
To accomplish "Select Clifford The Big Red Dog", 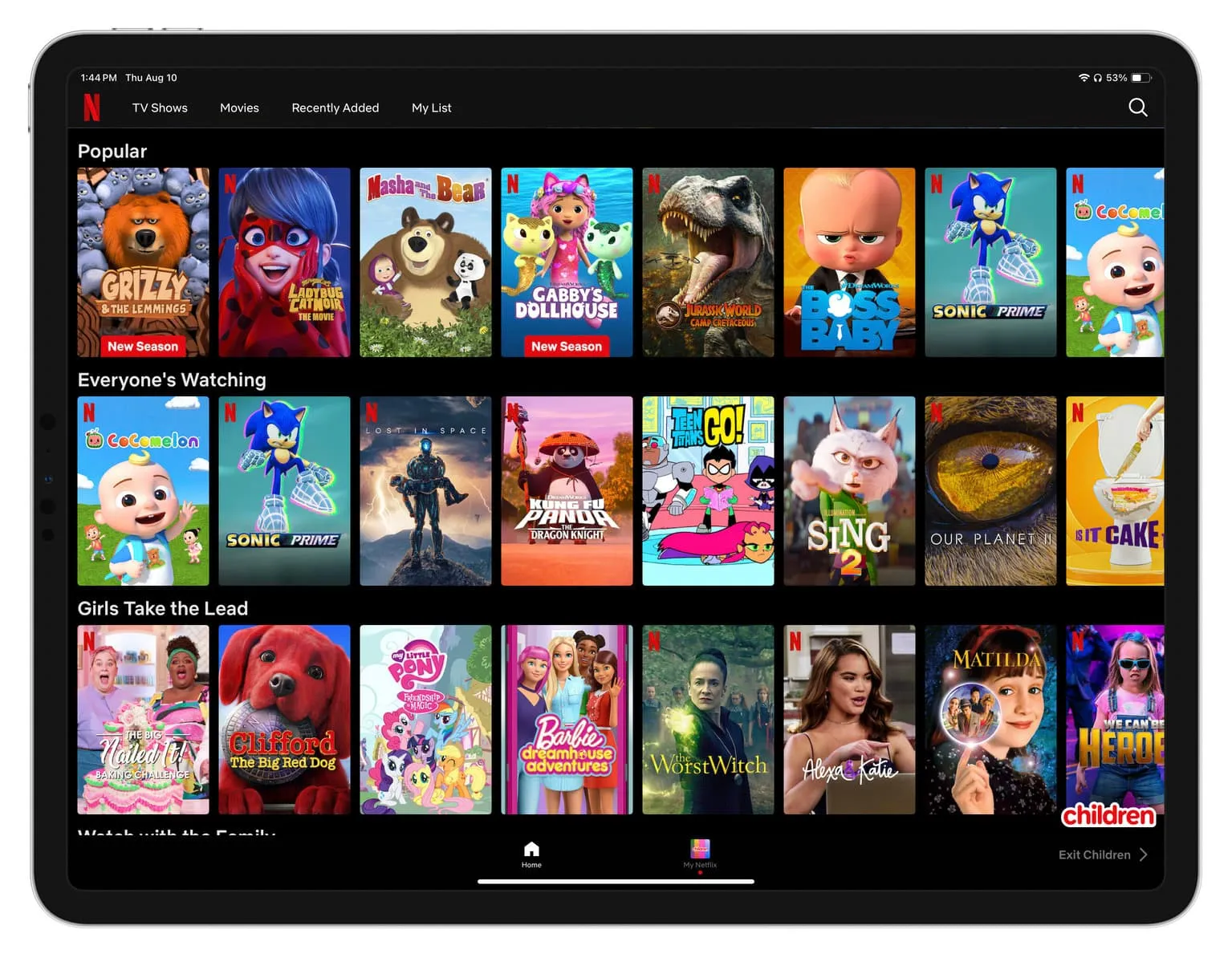I will point(284,720).
